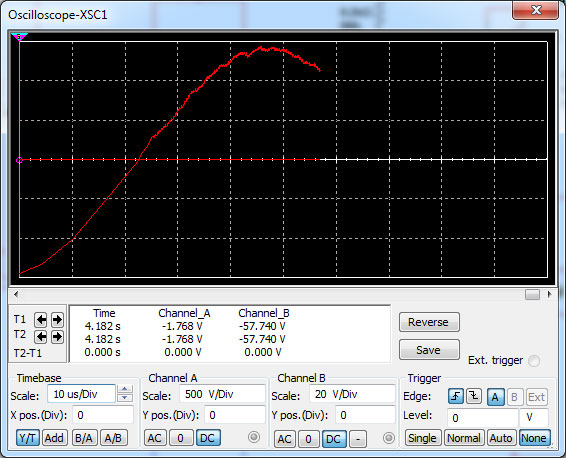Screen dimensions: 566x458
Task: Click Channel A Y pos. (Div) field
Action: (x=235, y=415)
